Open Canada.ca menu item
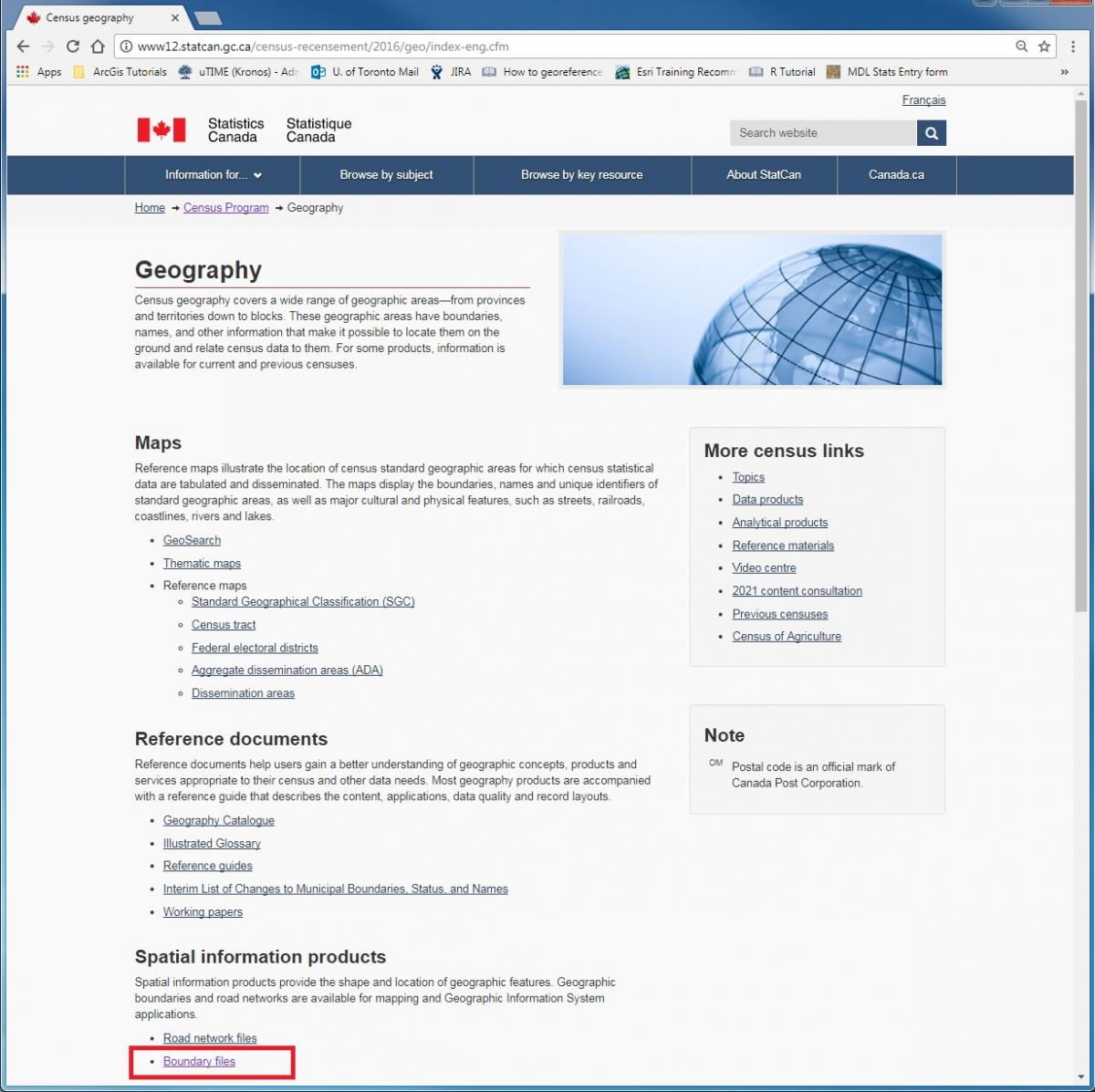Viewport: 1095px width, 1092px height. (x=896, y=175)
